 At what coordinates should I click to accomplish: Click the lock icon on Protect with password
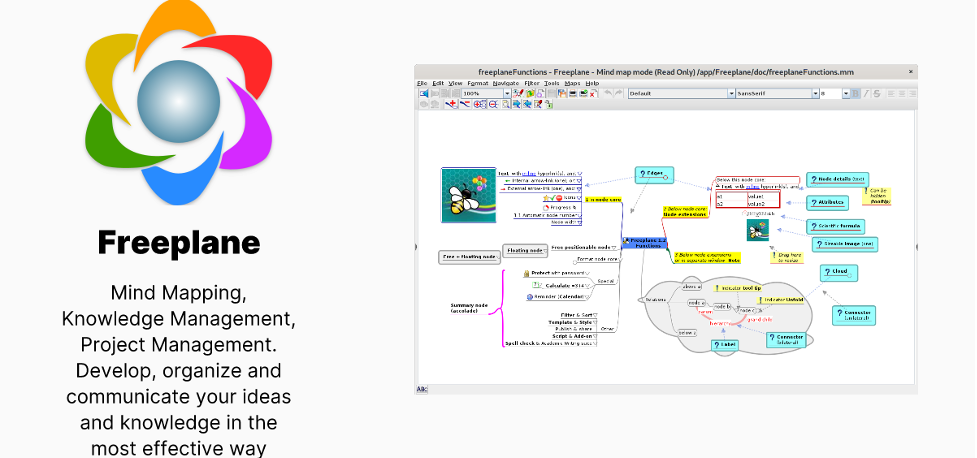coord(527,273)
